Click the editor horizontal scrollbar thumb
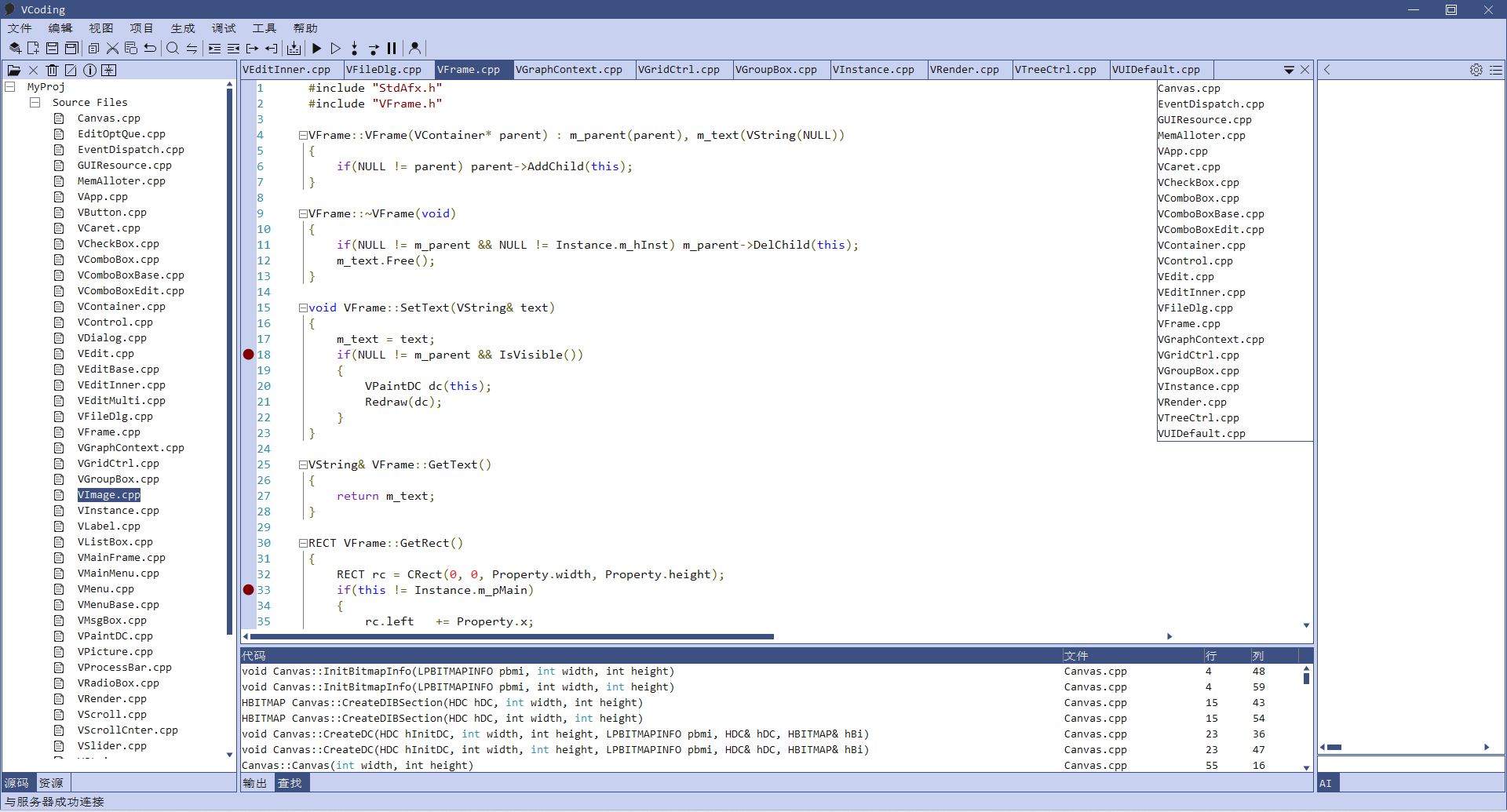This screenshot has height=812, width=1507. pos(510,636)
